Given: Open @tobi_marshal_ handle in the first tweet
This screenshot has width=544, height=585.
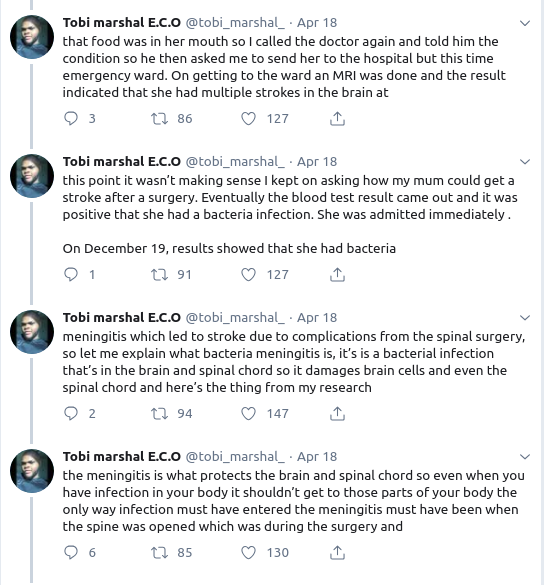Looking at the screenshot, I should point(235,23).
